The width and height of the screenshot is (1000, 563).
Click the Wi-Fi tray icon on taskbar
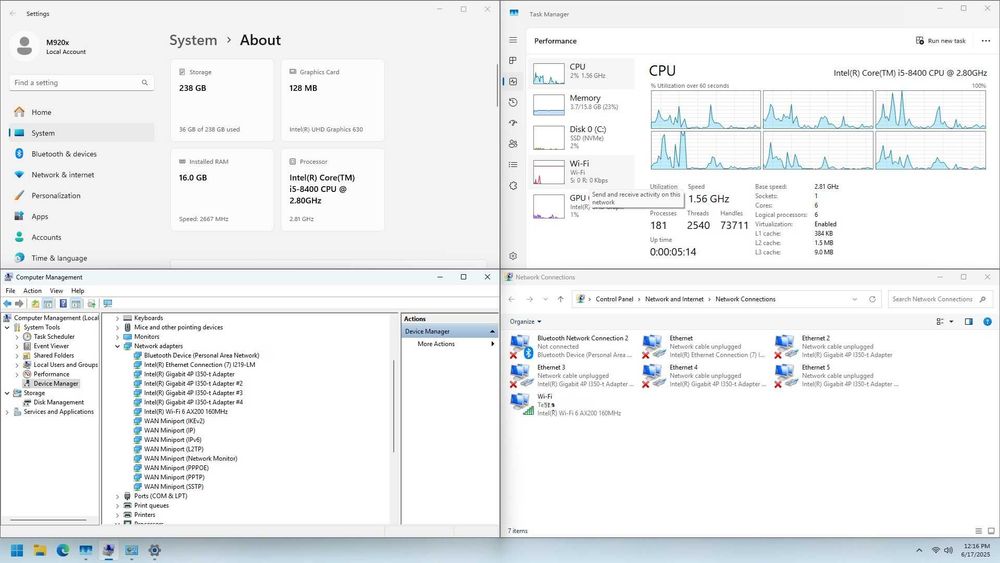[936, 550]
